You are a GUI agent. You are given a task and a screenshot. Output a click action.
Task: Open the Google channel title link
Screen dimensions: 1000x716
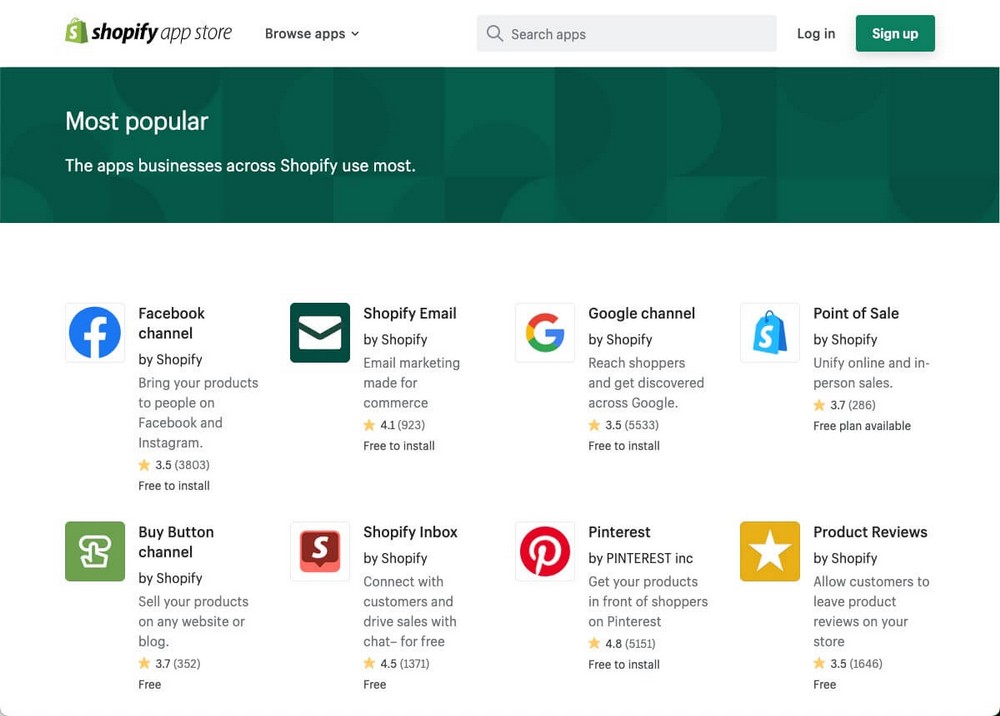click(642, 314)
